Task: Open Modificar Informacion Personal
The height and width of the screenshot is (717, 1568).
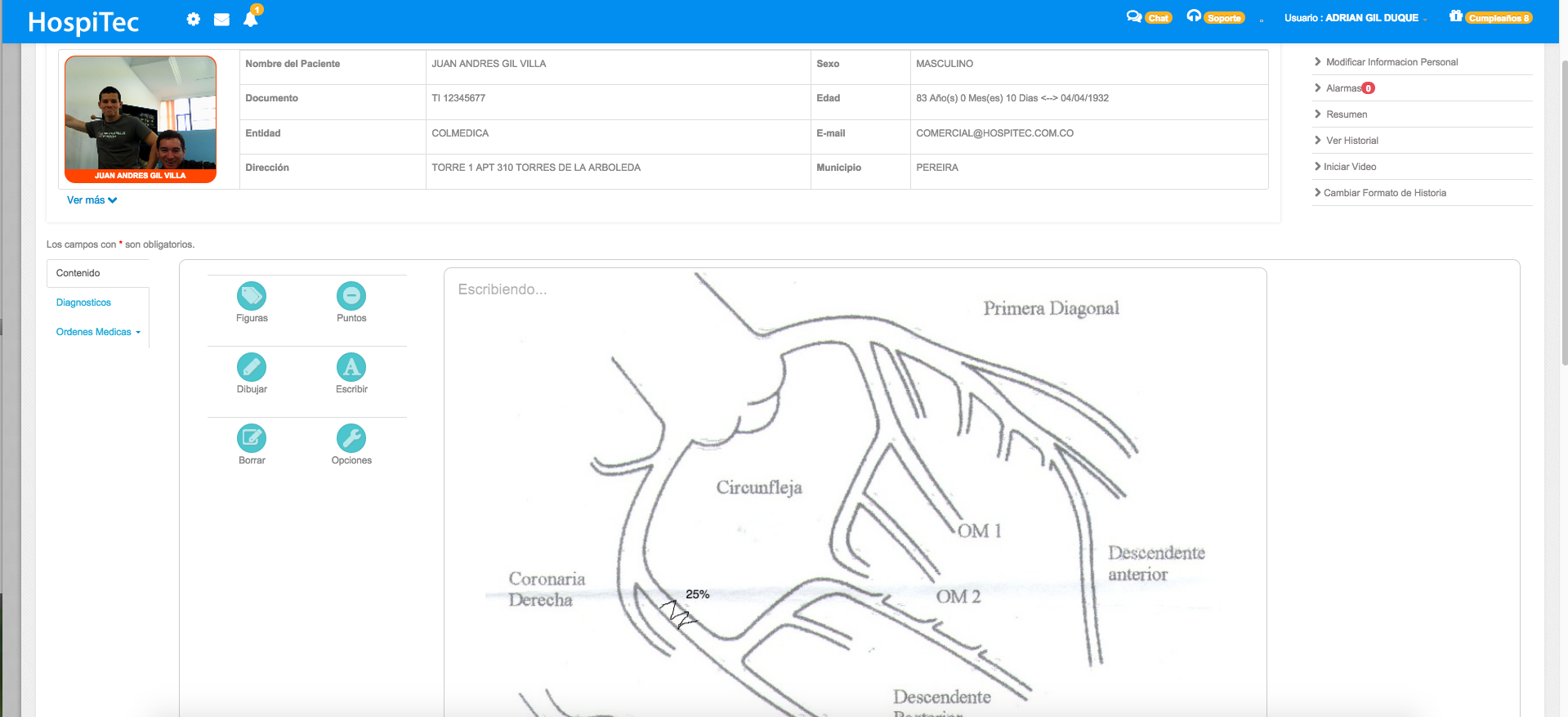Action: click(x=1392, y=62)
